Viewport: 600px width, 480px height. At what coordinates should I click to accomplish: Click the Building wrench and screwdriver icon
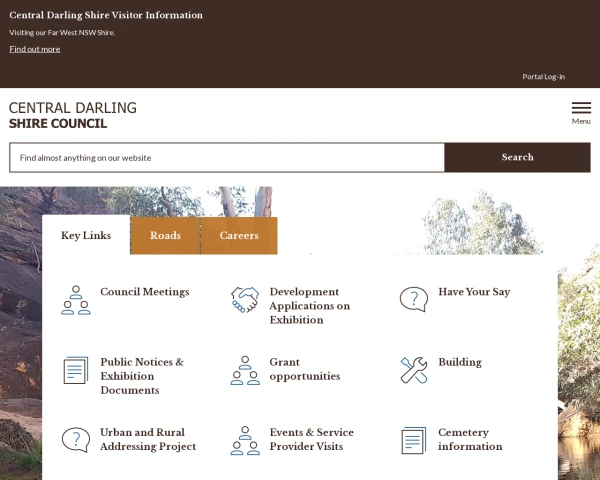point(414,370)
